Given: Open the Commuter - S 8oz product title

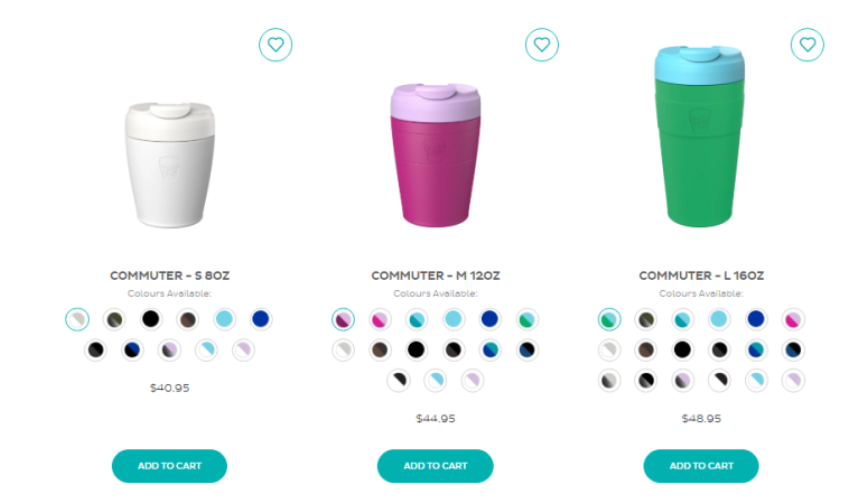Looking at the screenshot, I should pyautogui.click(x=169, y=276).
